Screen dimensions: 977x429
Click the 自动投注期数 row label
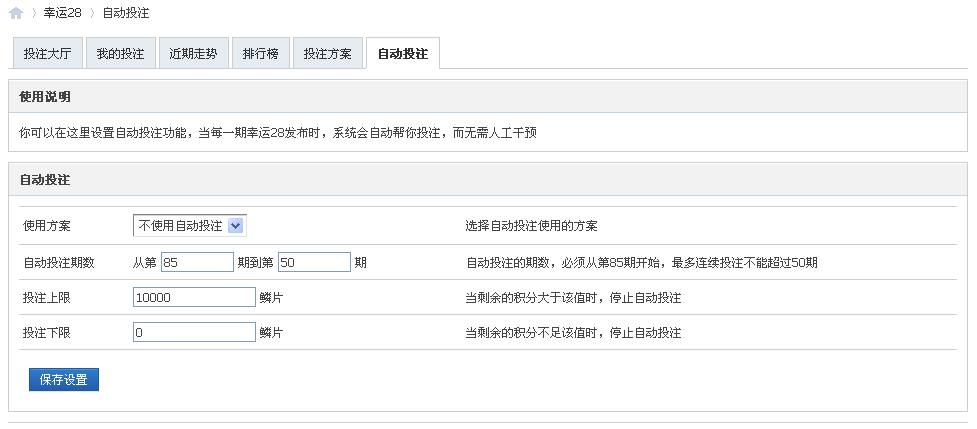(59, 262)
